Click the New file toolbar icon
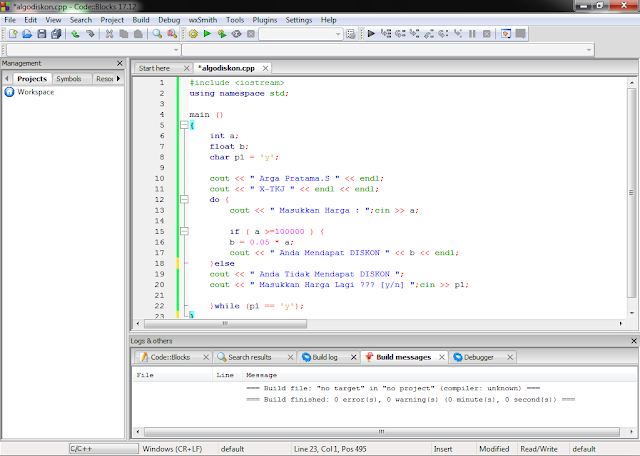The height and width of the screenshot is (456, 640). tap(13, 34)
